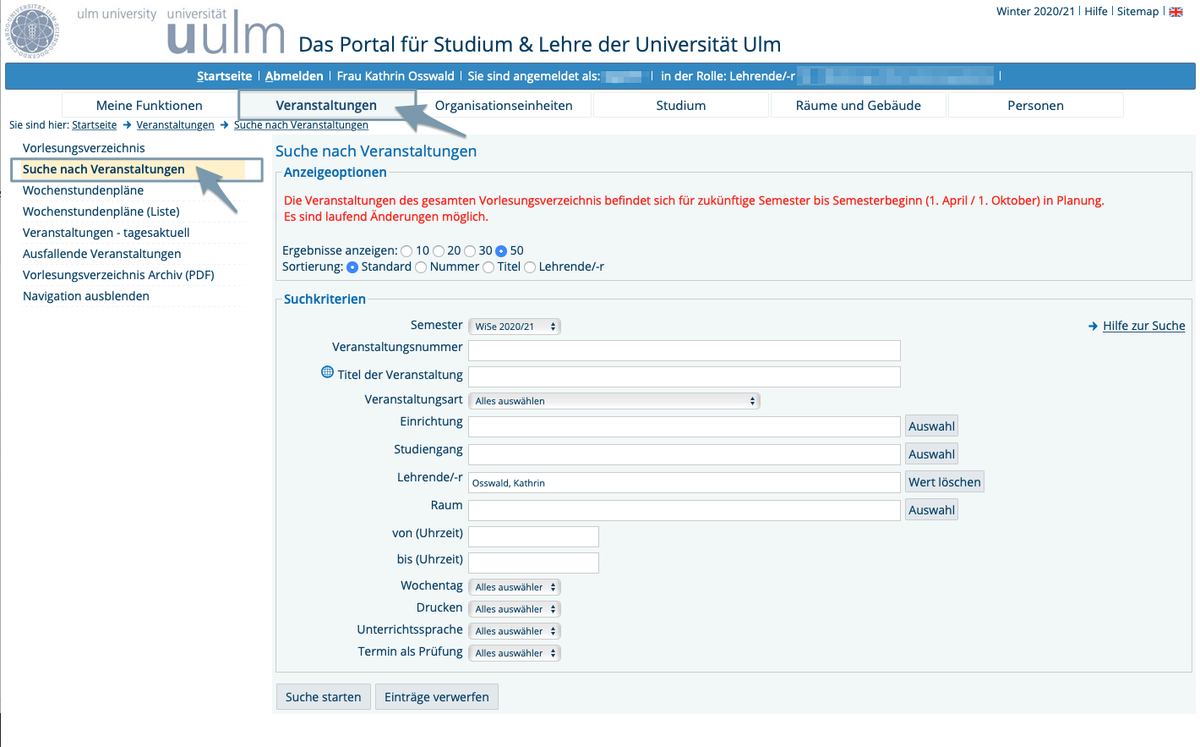Click the globe icon beside Titel der Veranstaltung
This screenshot has width=1200, height=747.
pyautogui.click(x=326, y=373)
